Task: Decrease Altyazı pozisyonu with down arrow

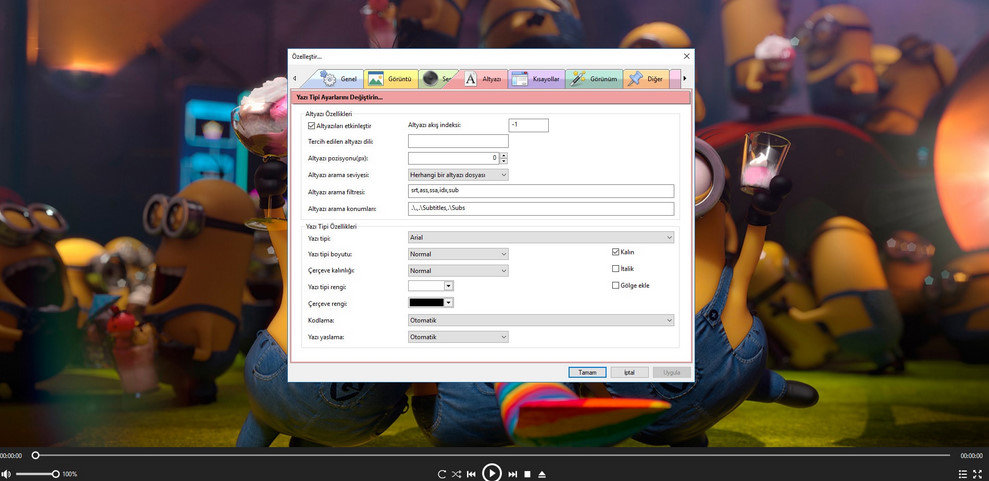Action: coord(504,161)
